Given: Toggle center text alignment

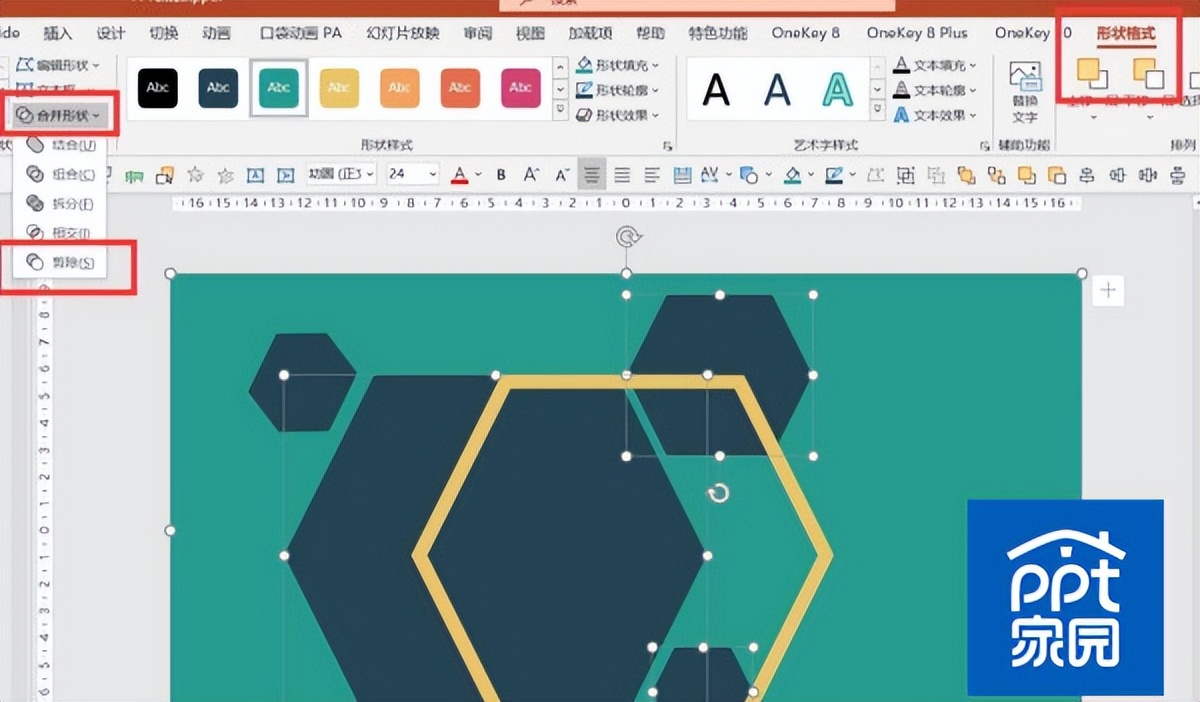Looking at the screenshot, I should 592,175.
